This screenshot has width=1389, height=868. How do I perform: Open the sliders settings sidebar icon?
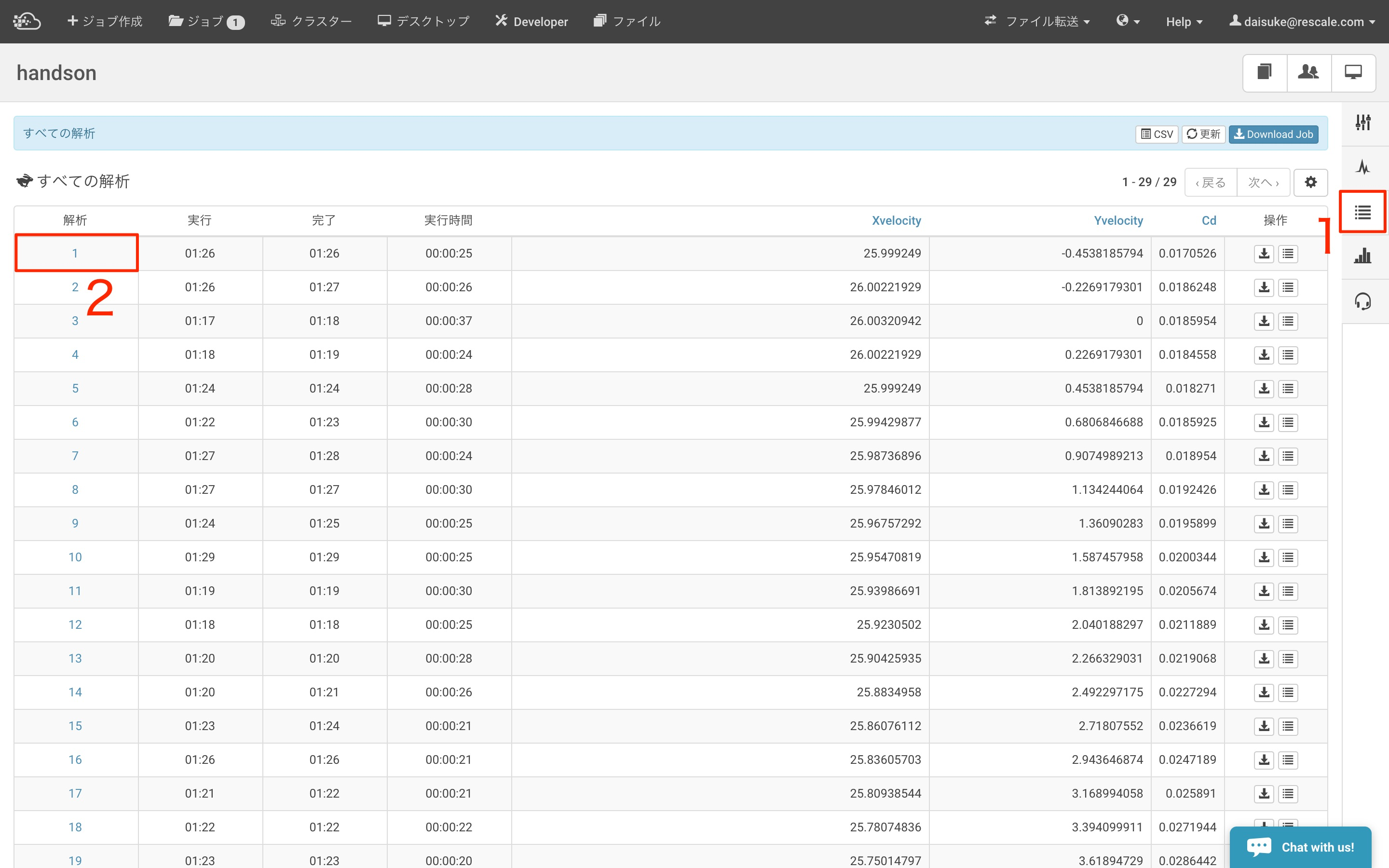point(1362,122)
